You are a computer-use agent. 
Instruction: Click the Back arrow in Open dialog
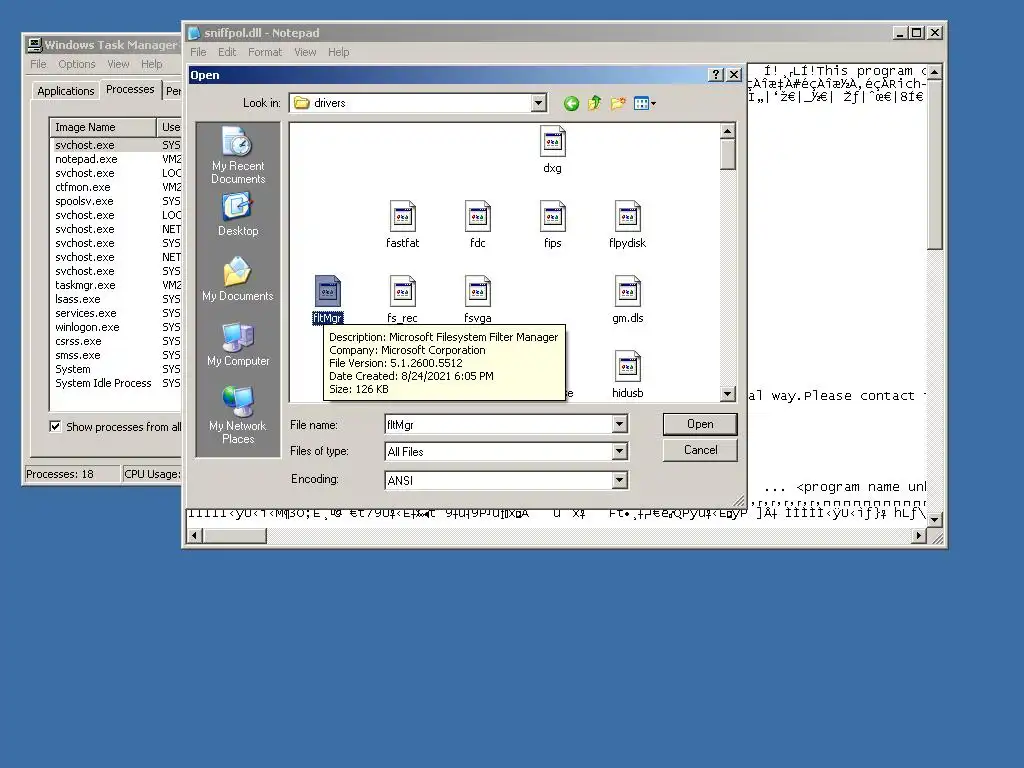click(571, 103)
